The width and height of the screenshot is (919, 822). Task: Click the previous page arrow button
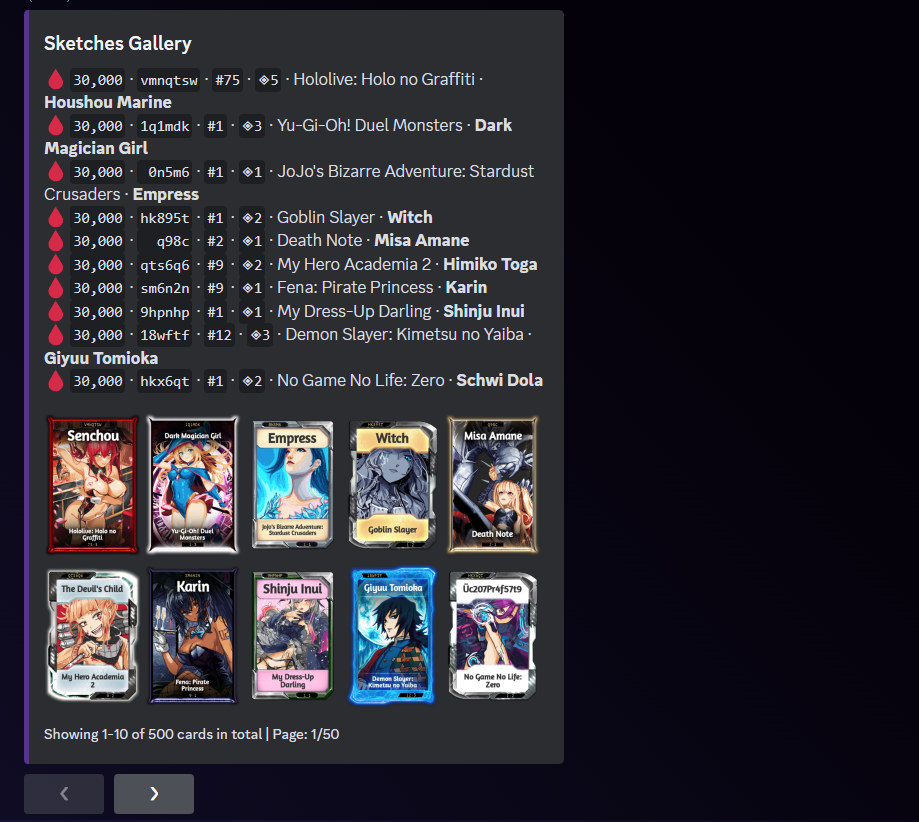pos(64,793)
